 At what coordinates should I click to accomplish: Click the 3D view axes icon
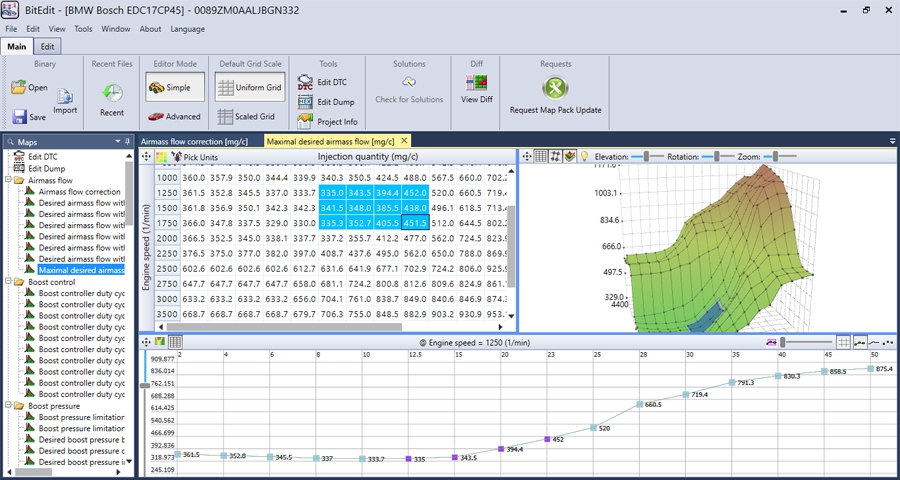pyautogui.click(x=555, y=156)
